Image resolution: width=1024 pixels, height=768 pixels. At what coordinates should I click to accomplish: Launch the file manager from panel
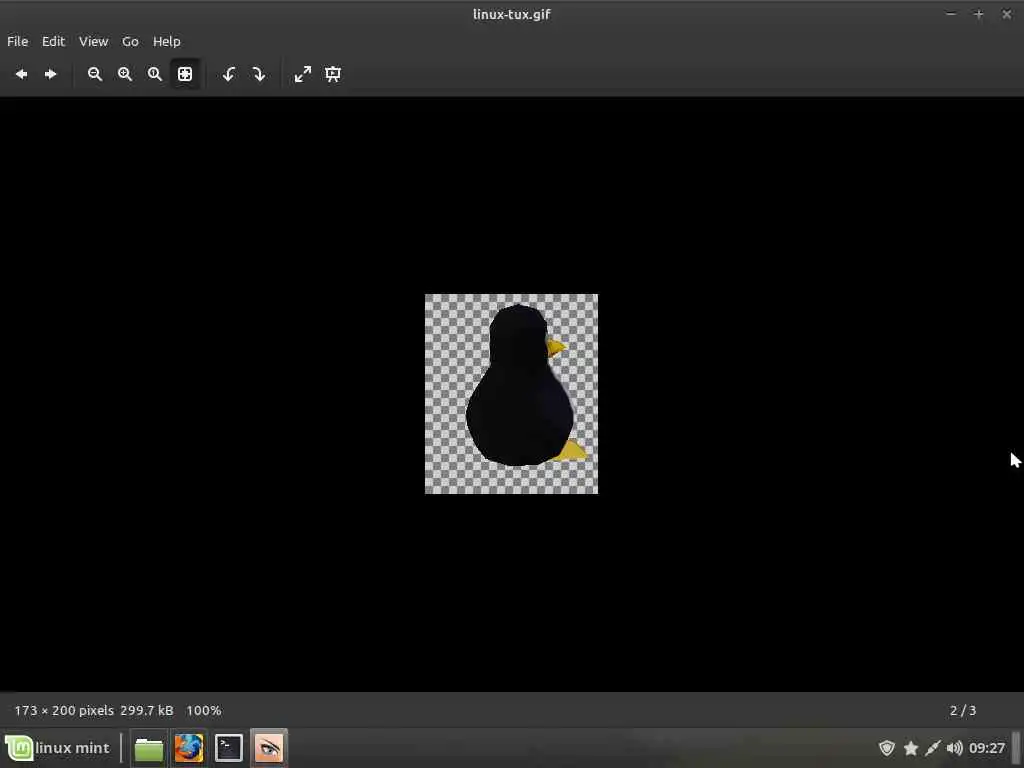click(149, 748)
